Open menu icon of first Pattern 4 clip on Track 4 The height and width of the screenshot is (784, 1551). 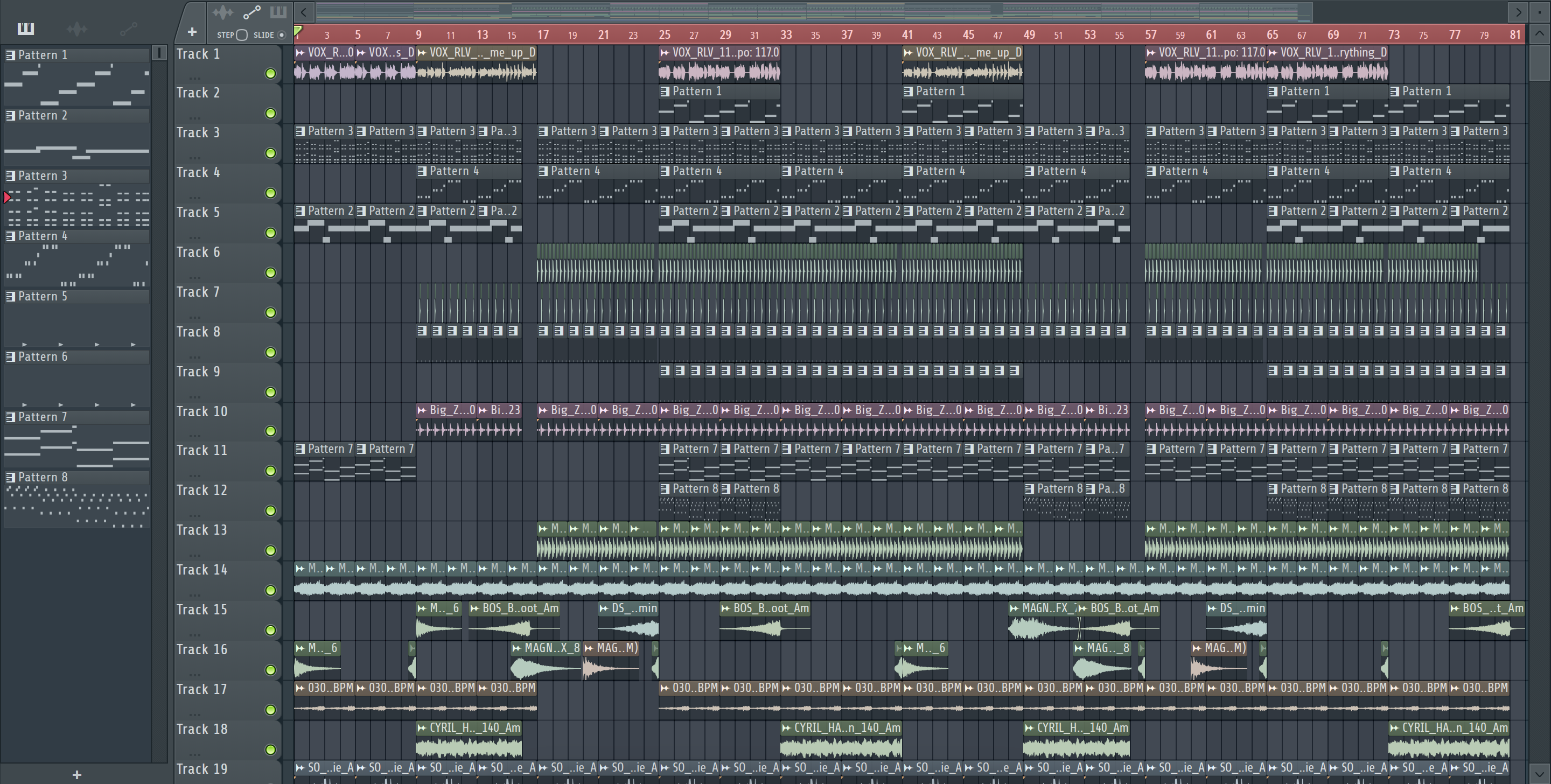tap(422, 171)
